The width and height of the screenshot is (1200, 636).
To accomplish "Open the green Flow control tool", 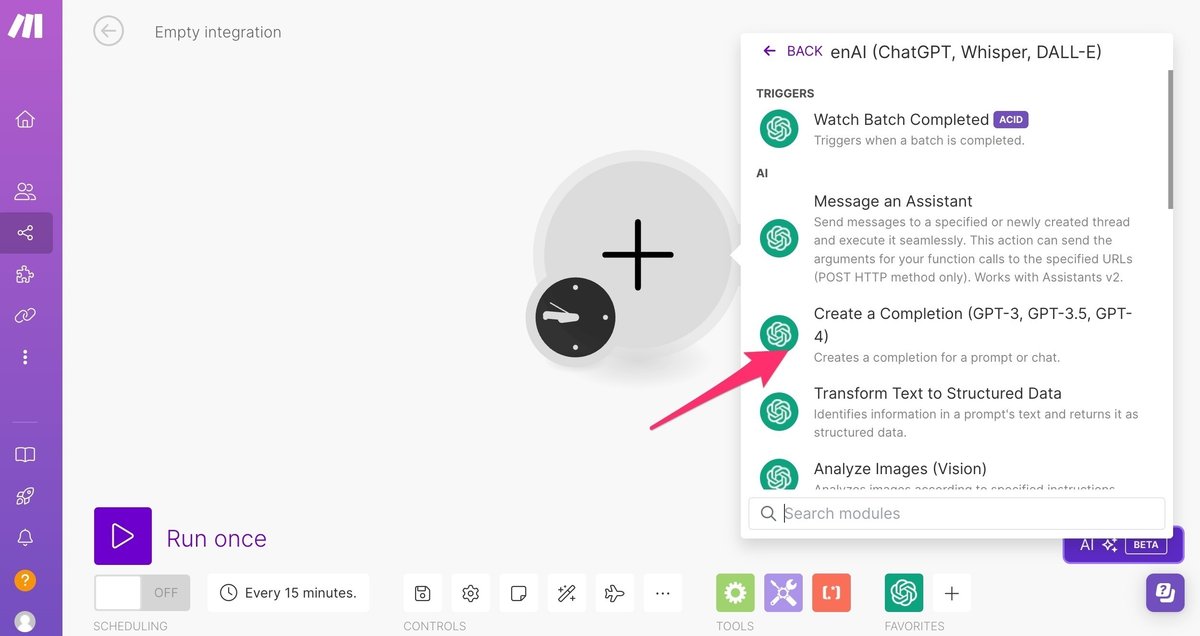I will pyautogui.click(x=735, y=593).
